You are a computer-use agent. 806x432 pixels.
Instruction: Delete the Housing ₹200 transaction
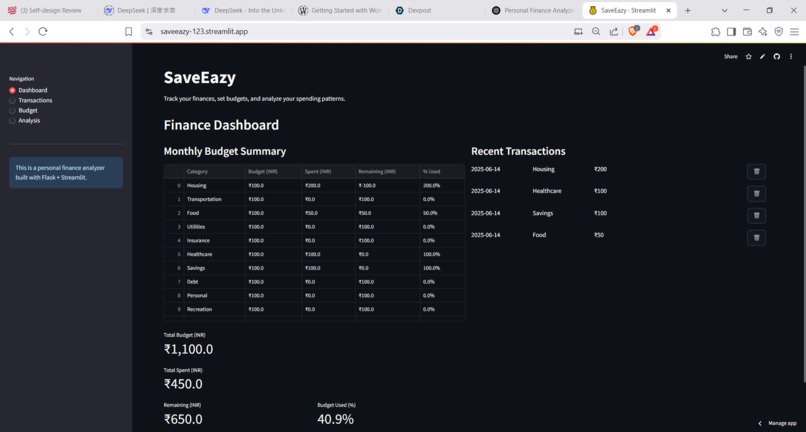point(756,172)
